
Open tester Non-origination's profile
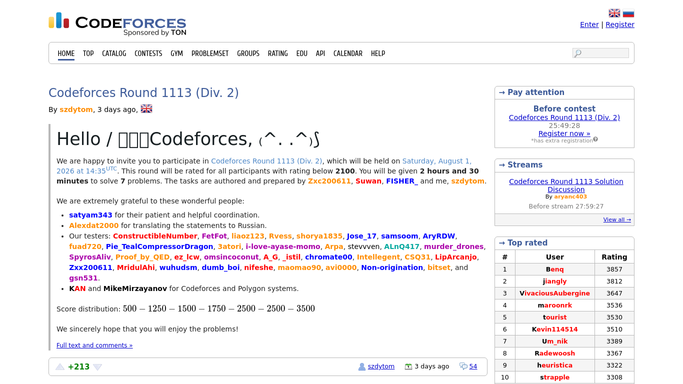pos(392,267)
